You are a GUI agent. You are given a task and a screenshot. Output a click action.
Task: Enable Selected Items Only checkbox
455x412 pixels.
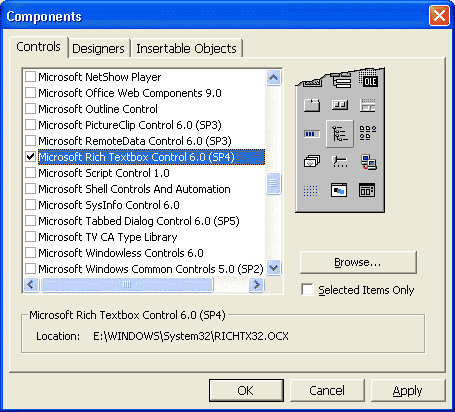(x=307, y=289)
